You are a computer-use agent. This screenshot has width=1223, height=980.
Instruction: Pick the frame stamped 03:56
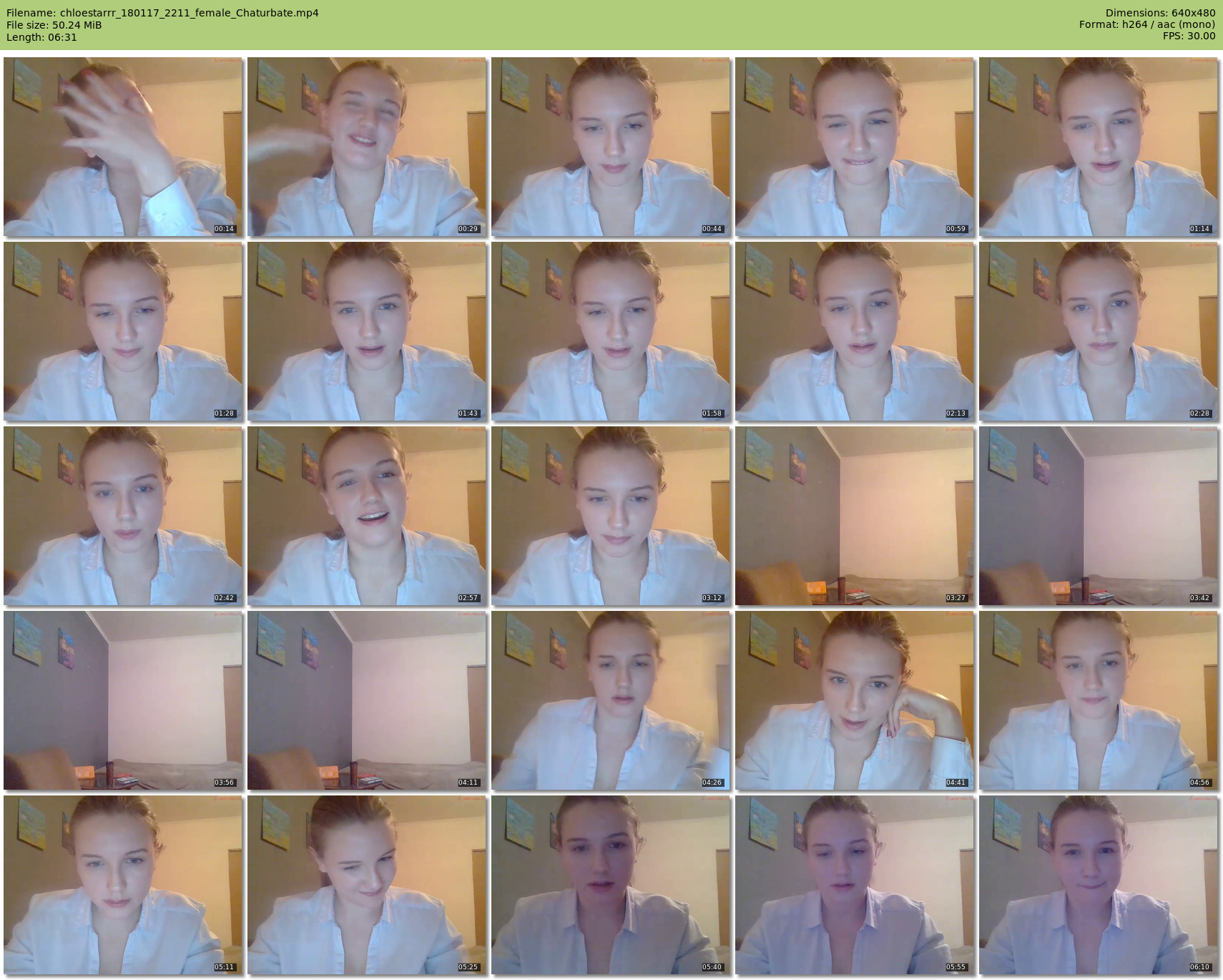tap(122, 700)
